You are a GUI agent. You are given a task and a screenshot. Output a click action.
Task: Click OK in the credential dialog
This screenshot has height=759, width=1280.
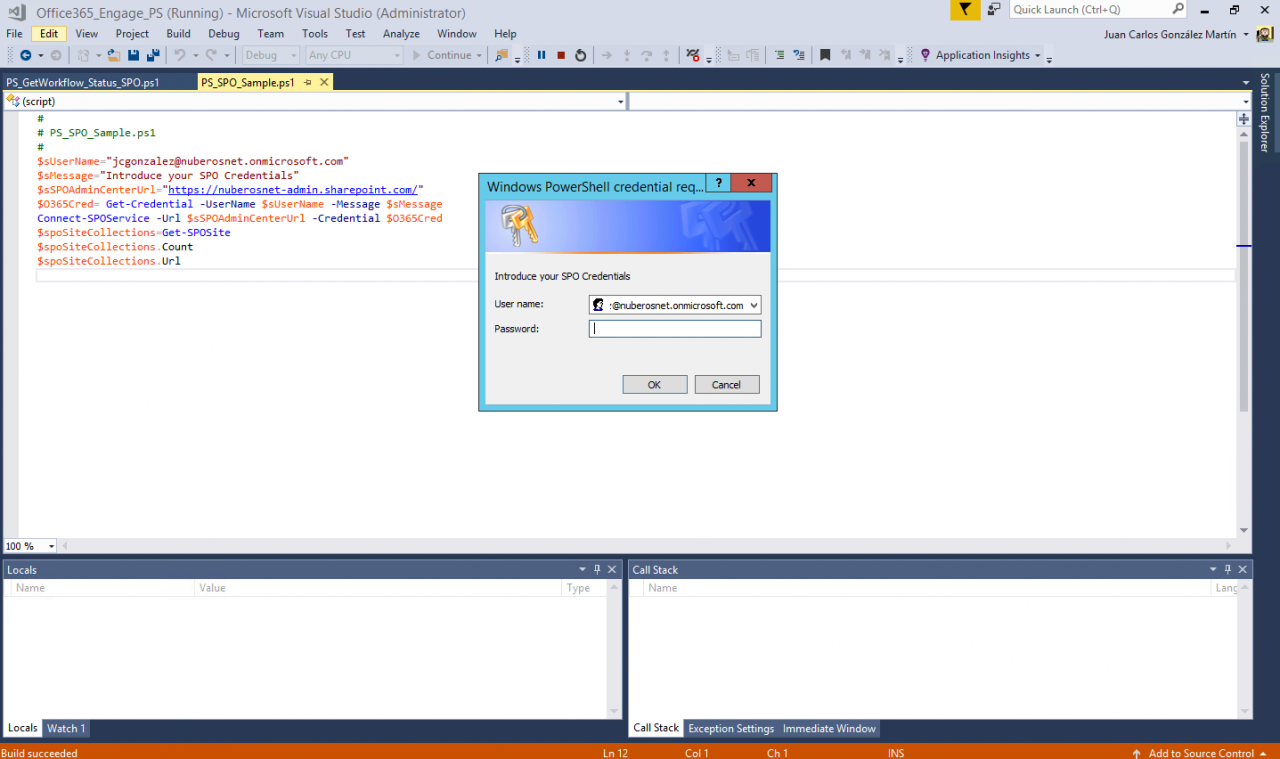[x=654, y=384]
